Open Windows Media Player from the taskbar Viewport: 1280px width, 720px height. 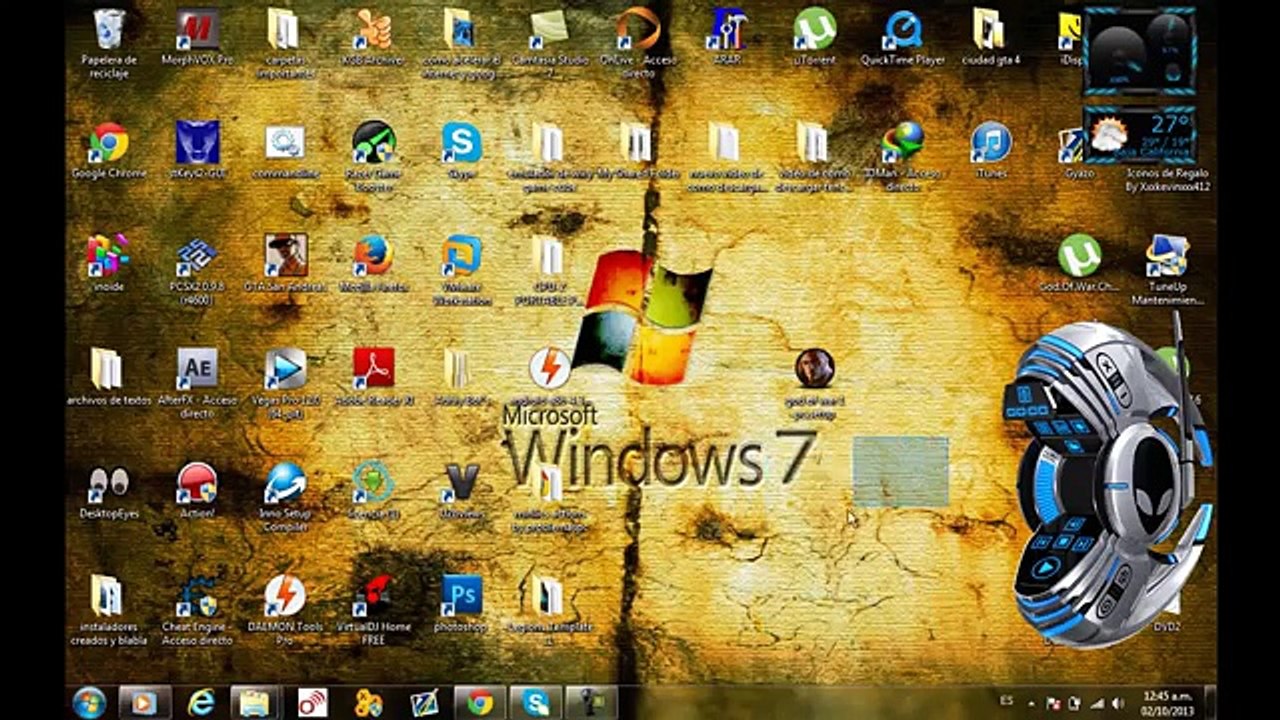pos(145,703)
